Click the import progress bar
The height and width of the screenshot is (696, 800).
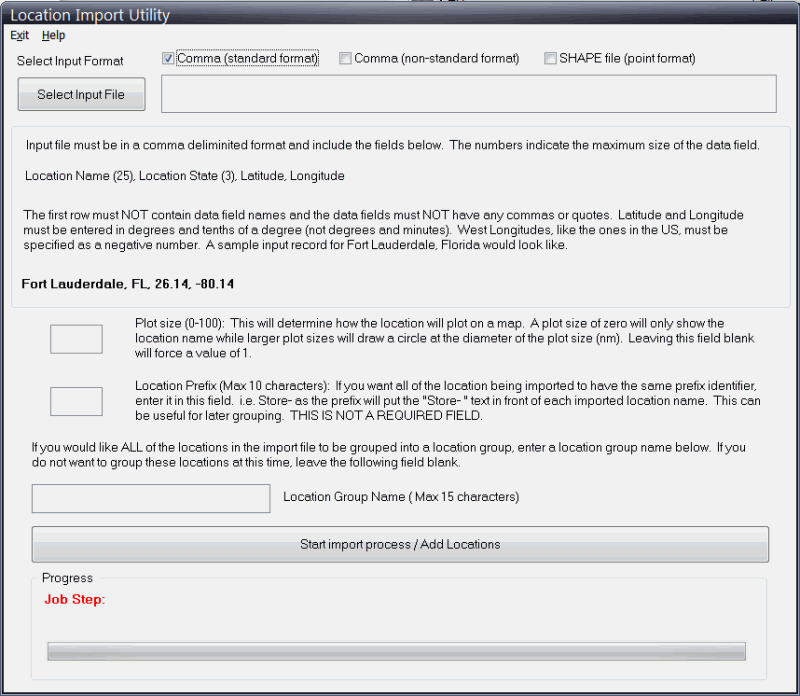pos(396,651)
